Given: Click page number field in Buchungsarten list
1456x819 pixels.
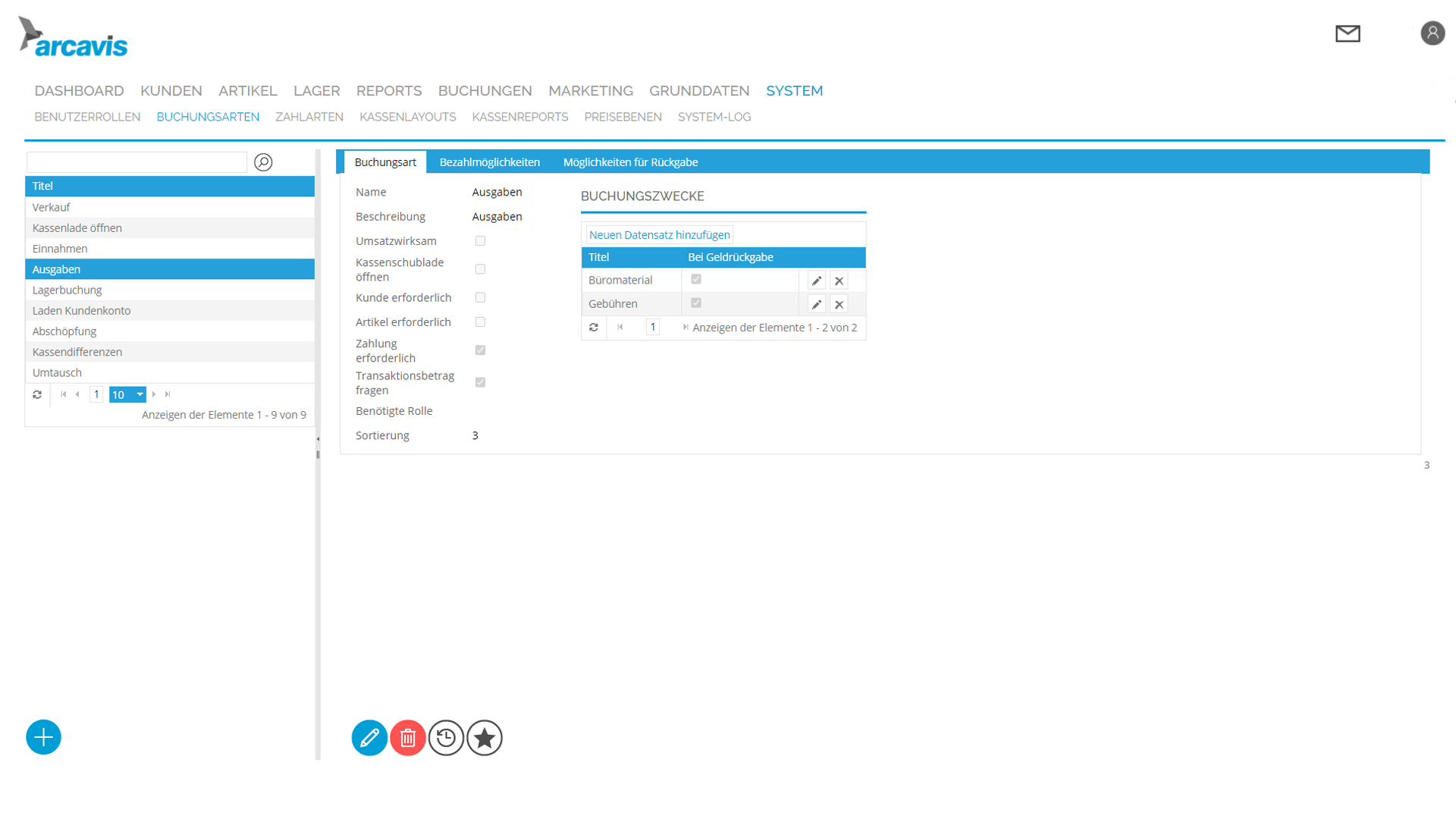Looking at the screenshot, I should coord(96,394).
